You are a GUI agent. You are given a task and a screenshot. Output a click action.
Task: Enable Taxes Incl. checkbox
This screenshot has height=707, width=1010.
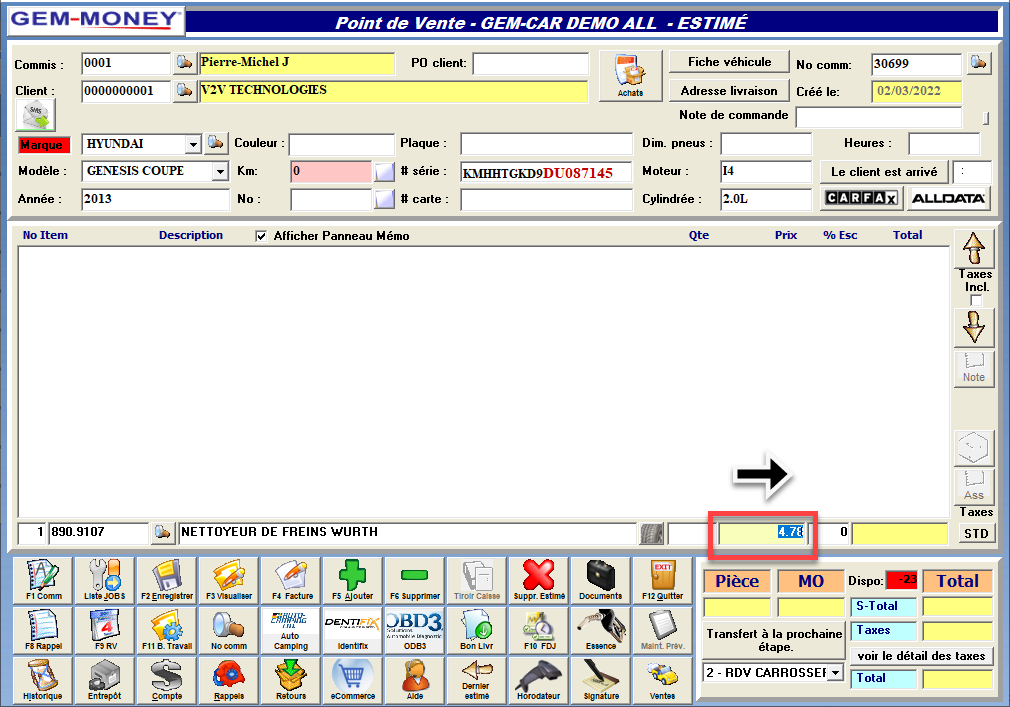[x=977, y=301]
